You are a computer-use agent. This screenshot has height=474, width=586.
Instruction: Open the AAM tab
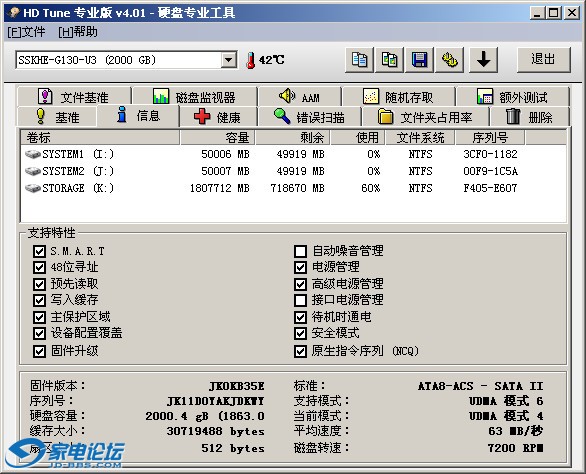click(300, 97)
